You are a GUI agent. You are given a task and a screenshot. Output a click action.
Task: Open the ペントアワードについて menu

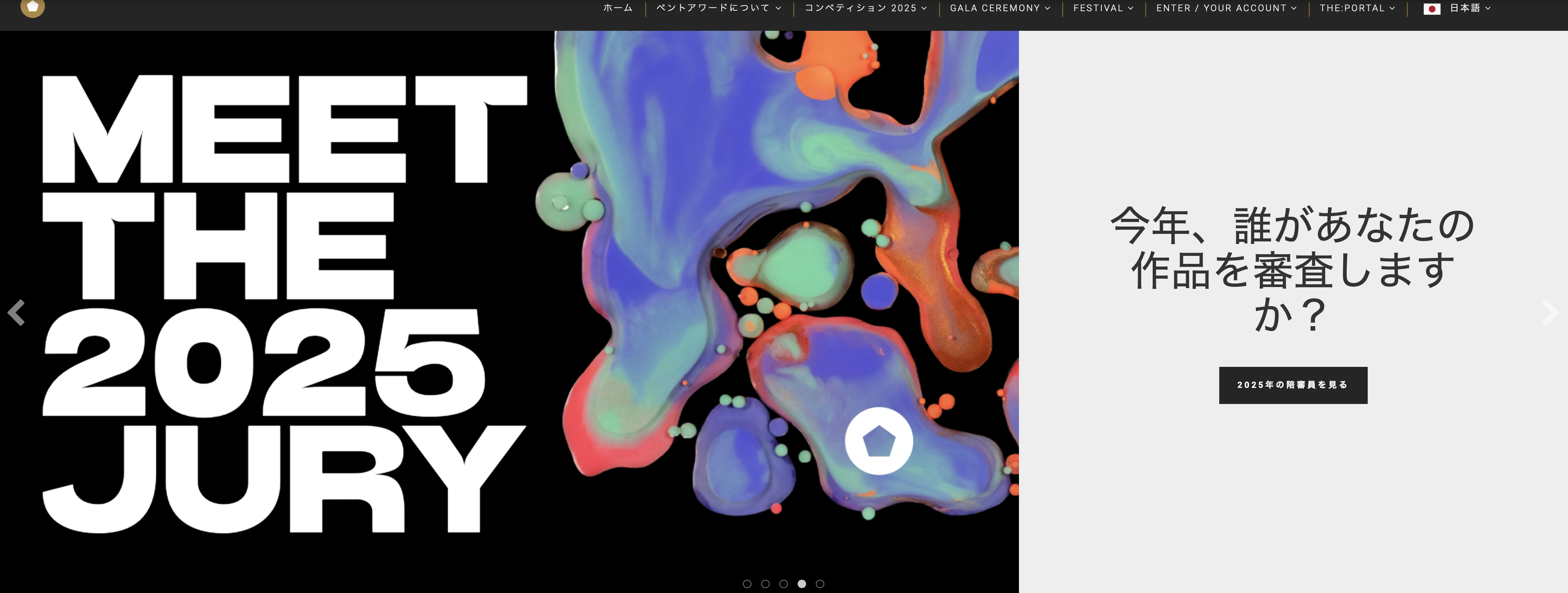click(713, 8)
